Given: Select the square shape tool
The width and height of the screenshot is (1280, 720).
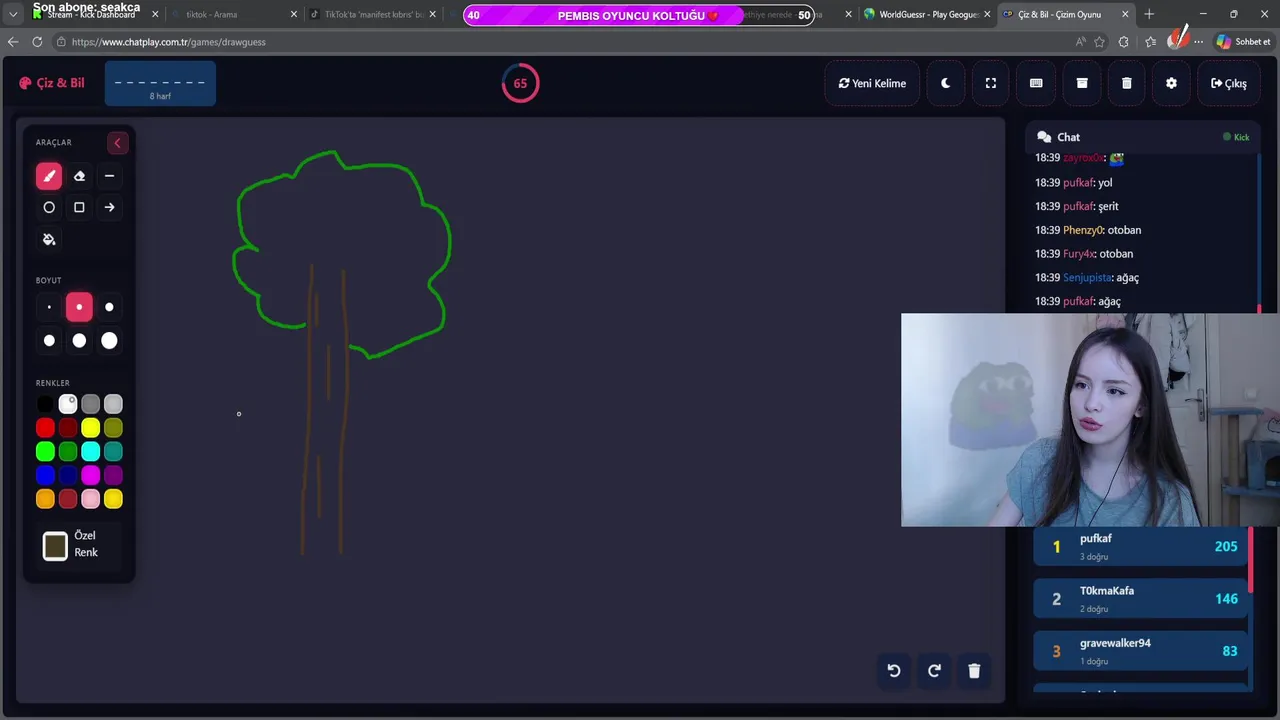Looking at the screenshot, I should 79,207.
